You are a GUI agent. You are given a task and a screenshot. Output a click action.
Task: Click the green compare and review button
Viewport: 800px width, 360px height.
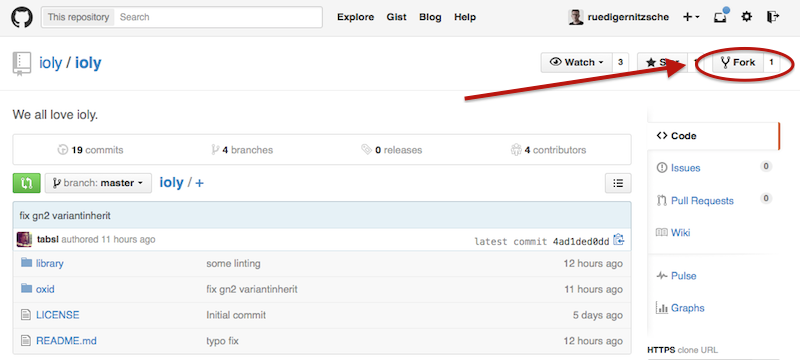27,183
